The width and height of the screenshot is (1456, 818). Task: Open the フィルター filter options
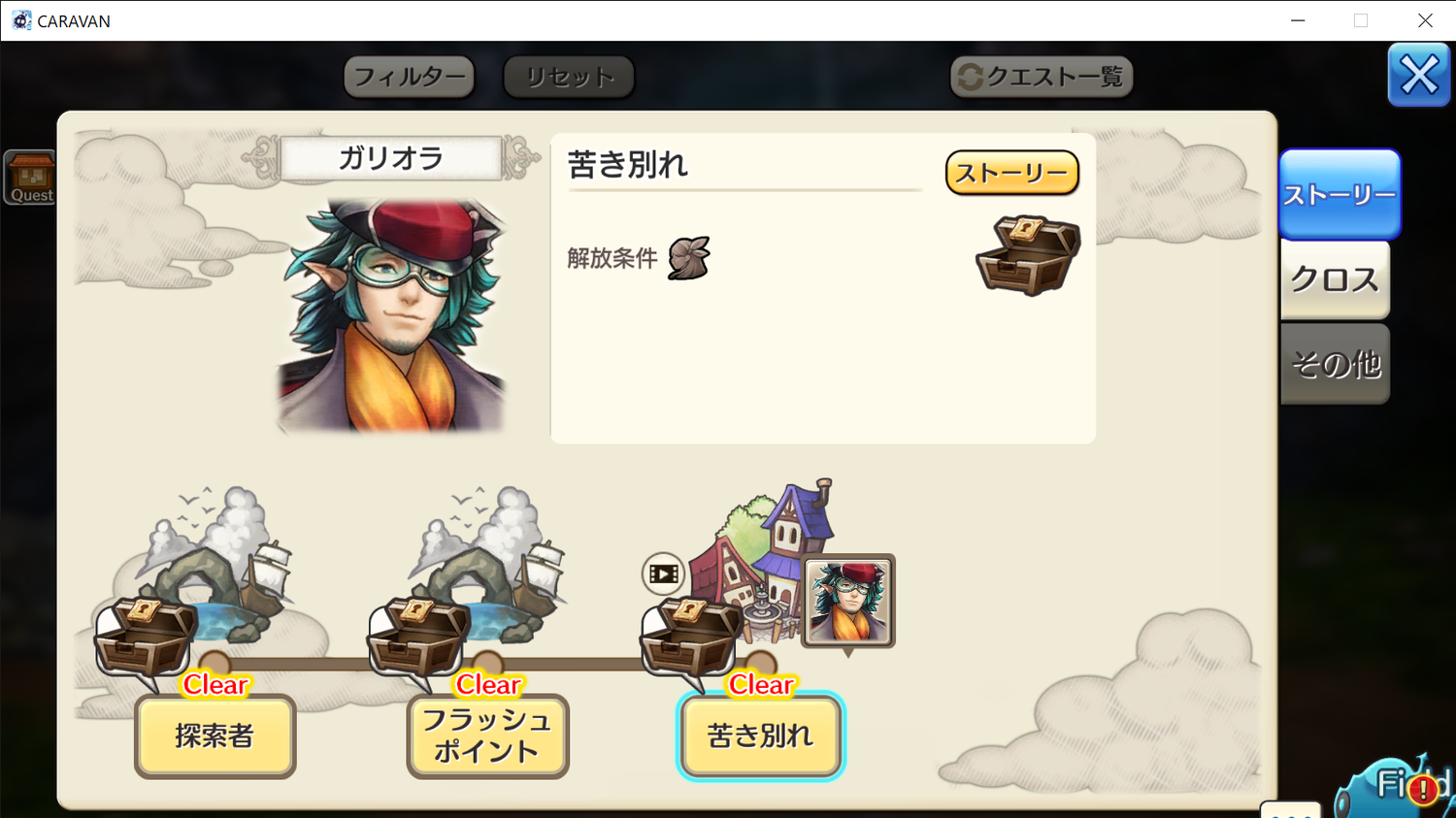pyautogui.click(x=409, y=77)
